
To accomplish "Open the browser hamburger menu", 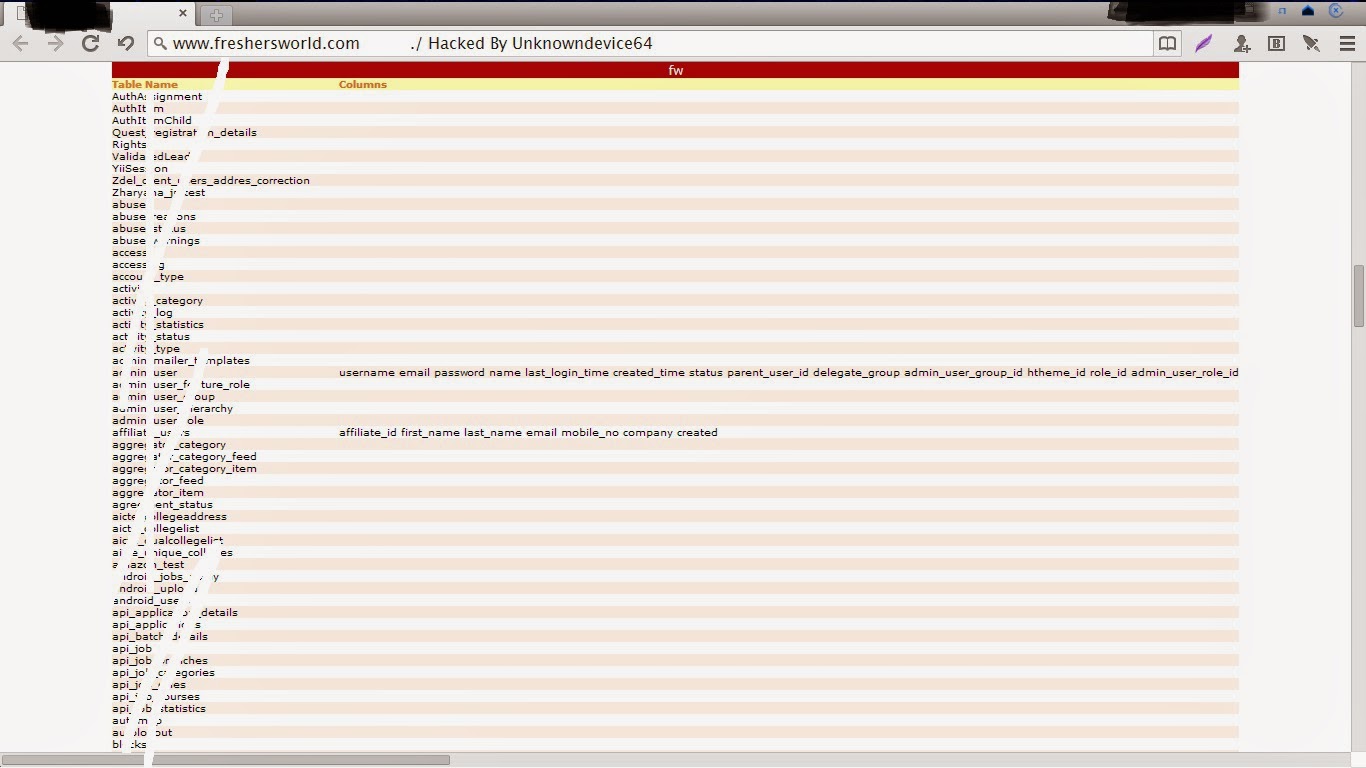I will 1347,43.
